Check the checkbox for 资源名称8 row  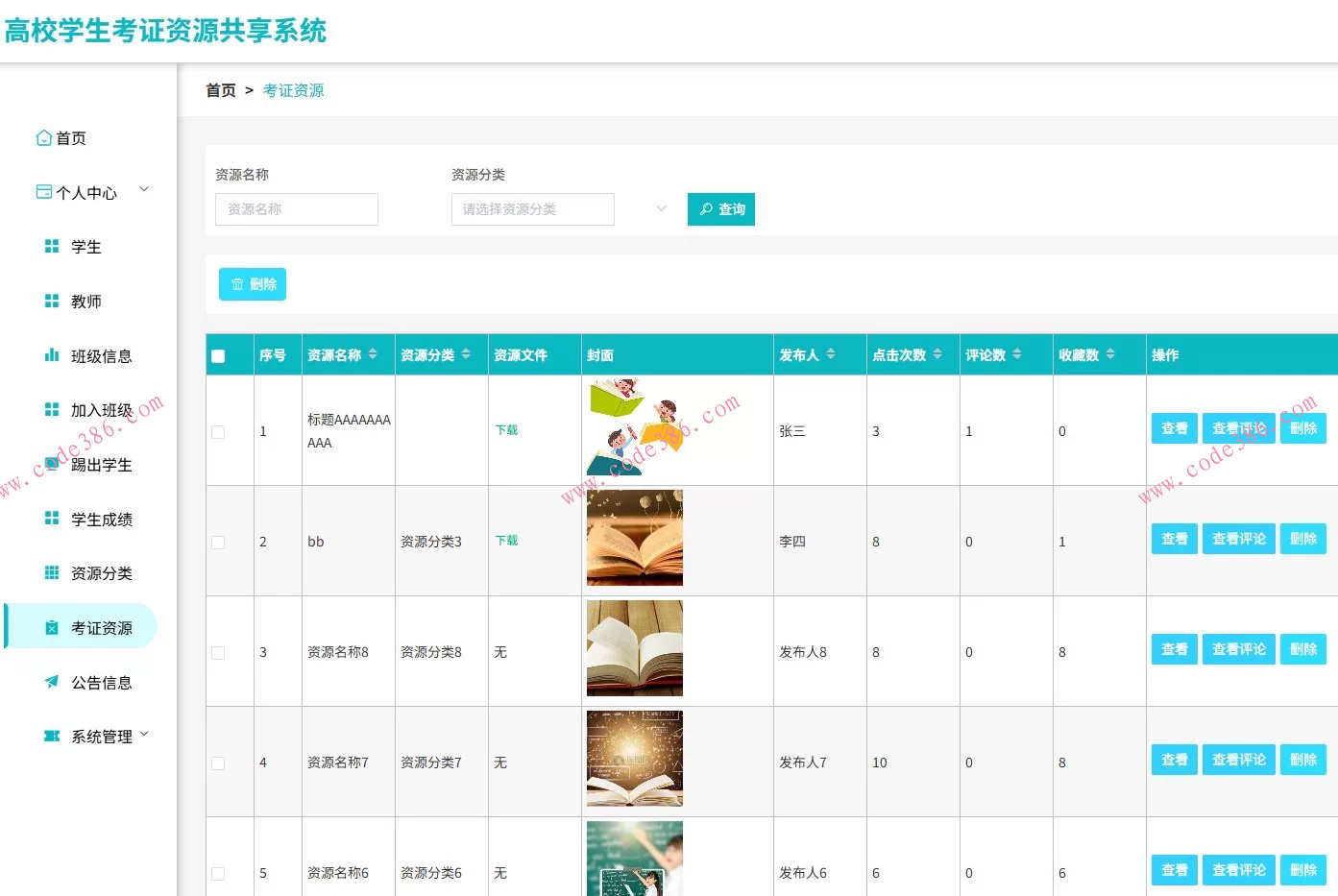click(217, 652)
